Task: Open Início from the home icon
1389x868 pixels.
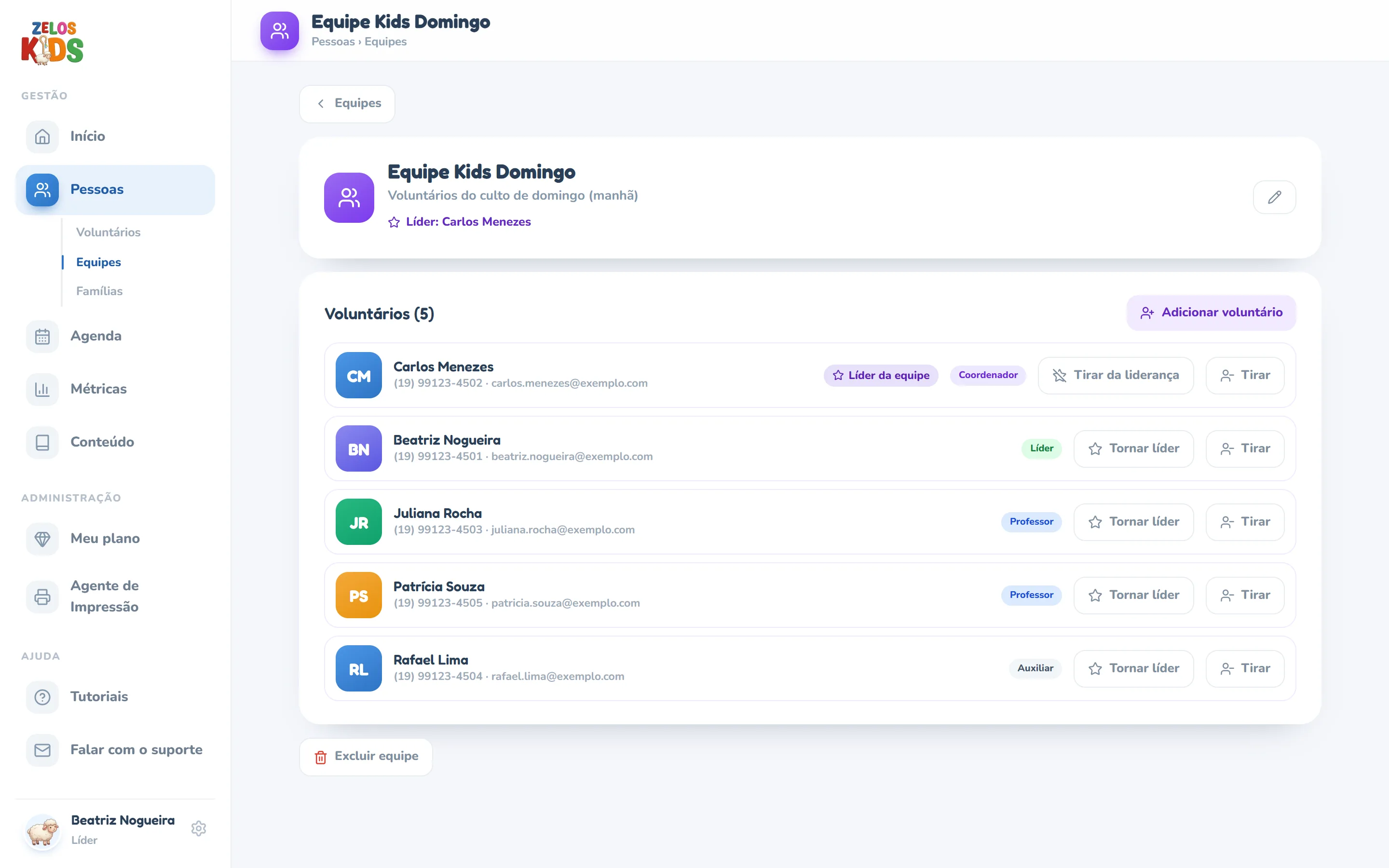Action: 42,136
